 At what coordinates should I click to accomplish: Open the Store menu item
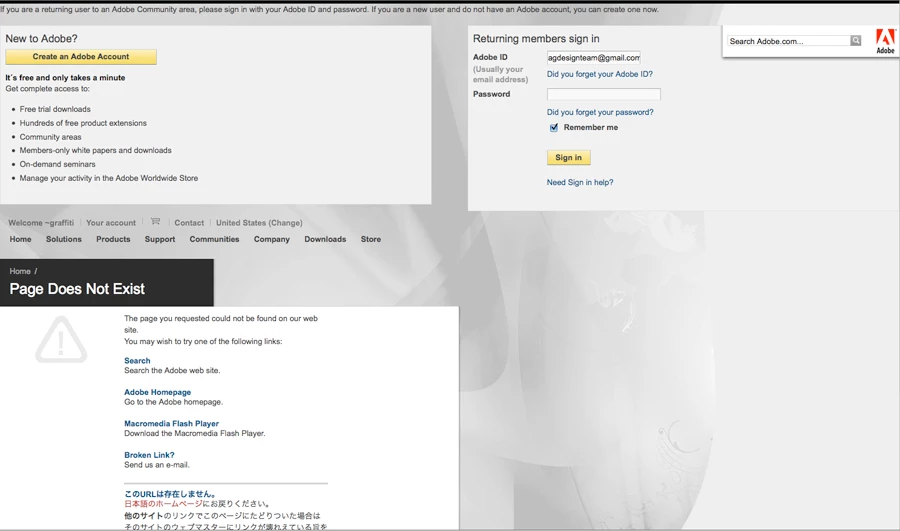click(371, 239)
